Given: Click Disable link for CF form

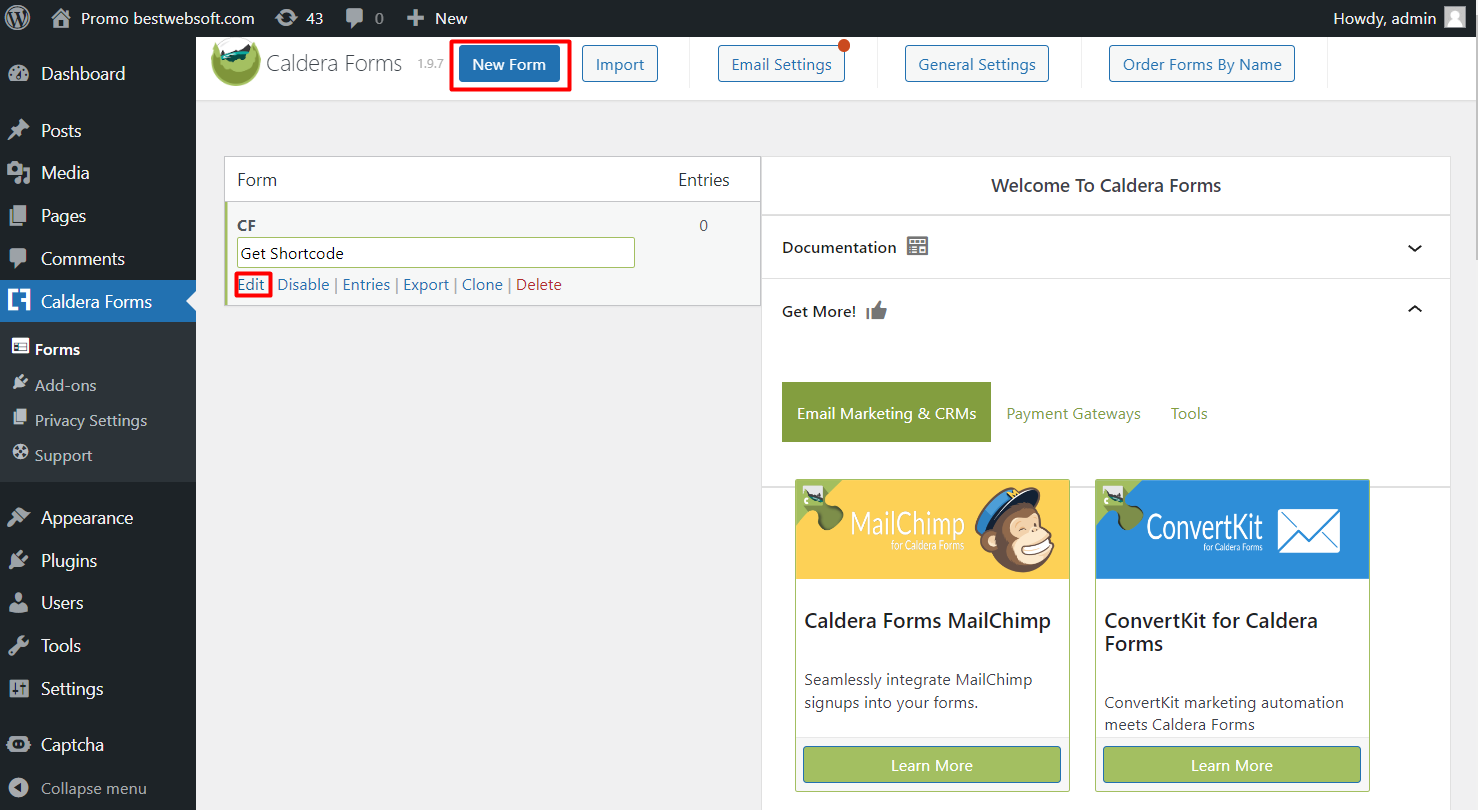Looking at the screenshot, I should (x=303, y=285).
